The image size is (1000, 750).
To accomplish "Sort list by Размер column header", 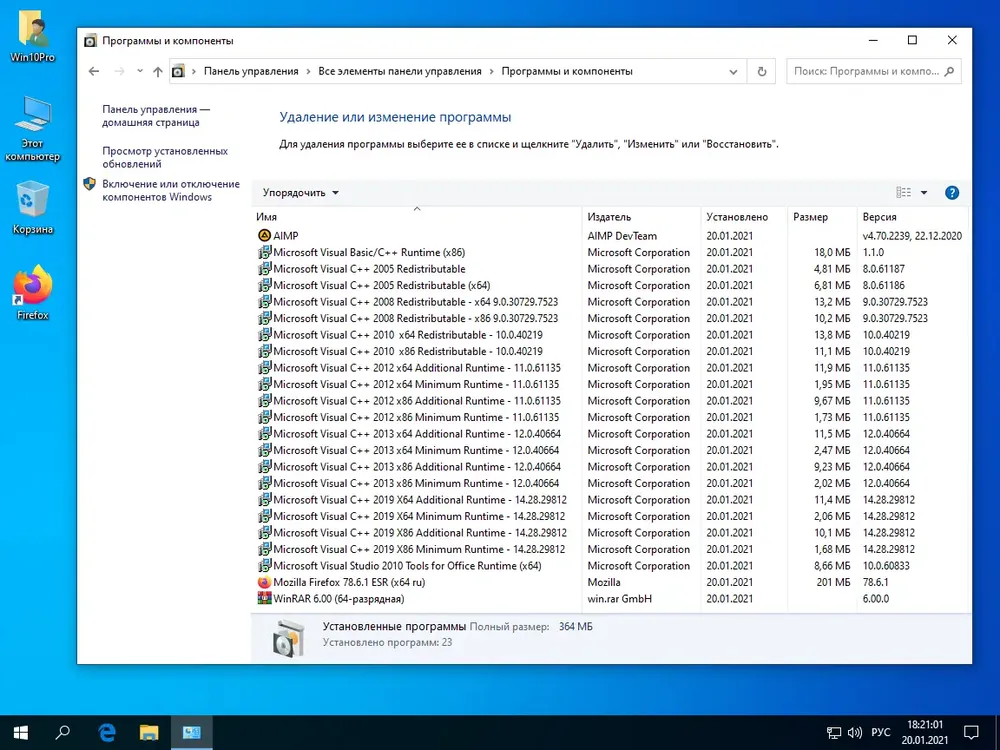I will click(x=822, y=217).
